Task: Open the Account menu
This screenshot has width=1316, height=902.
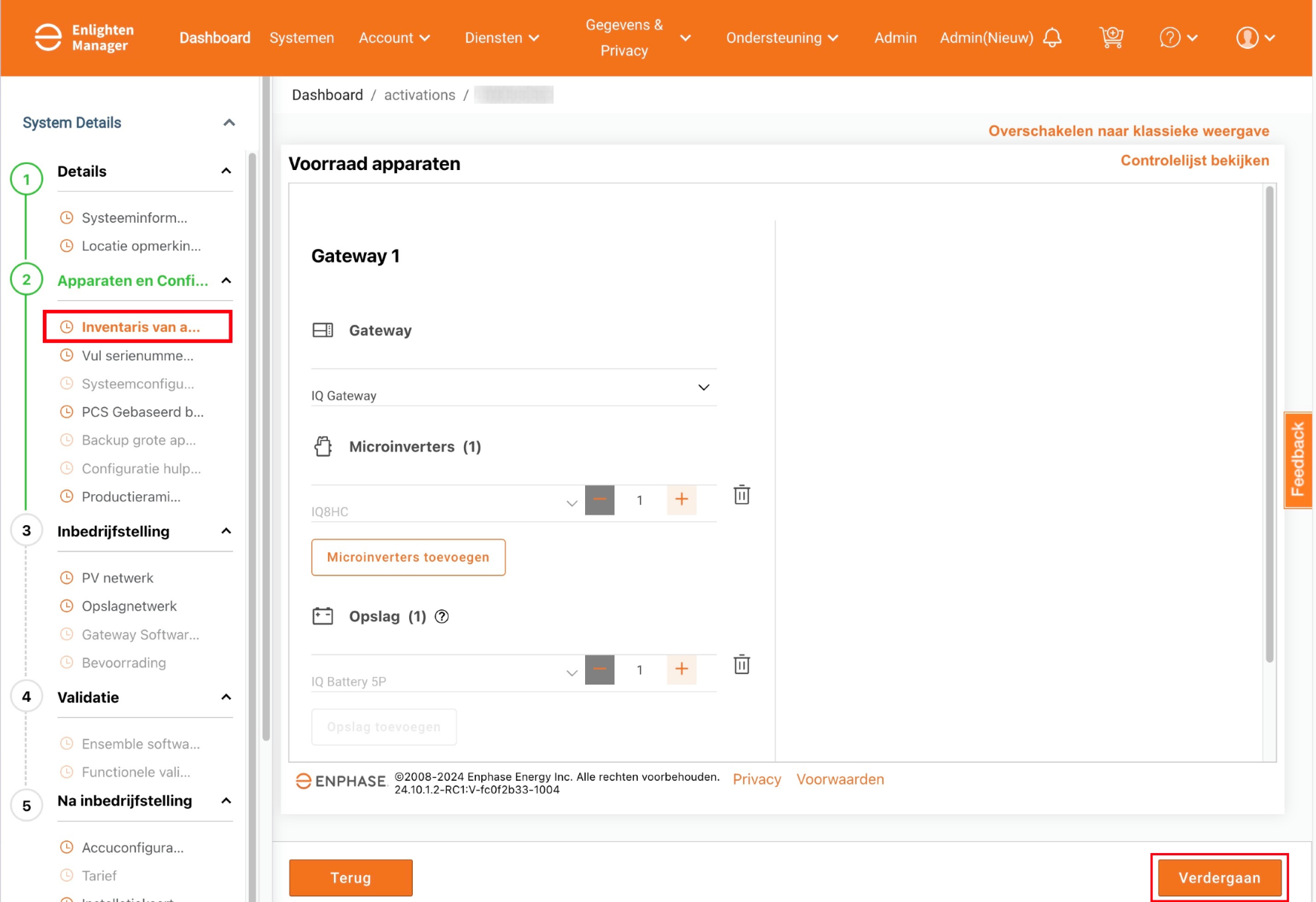Action: click(x=394, y=38)
